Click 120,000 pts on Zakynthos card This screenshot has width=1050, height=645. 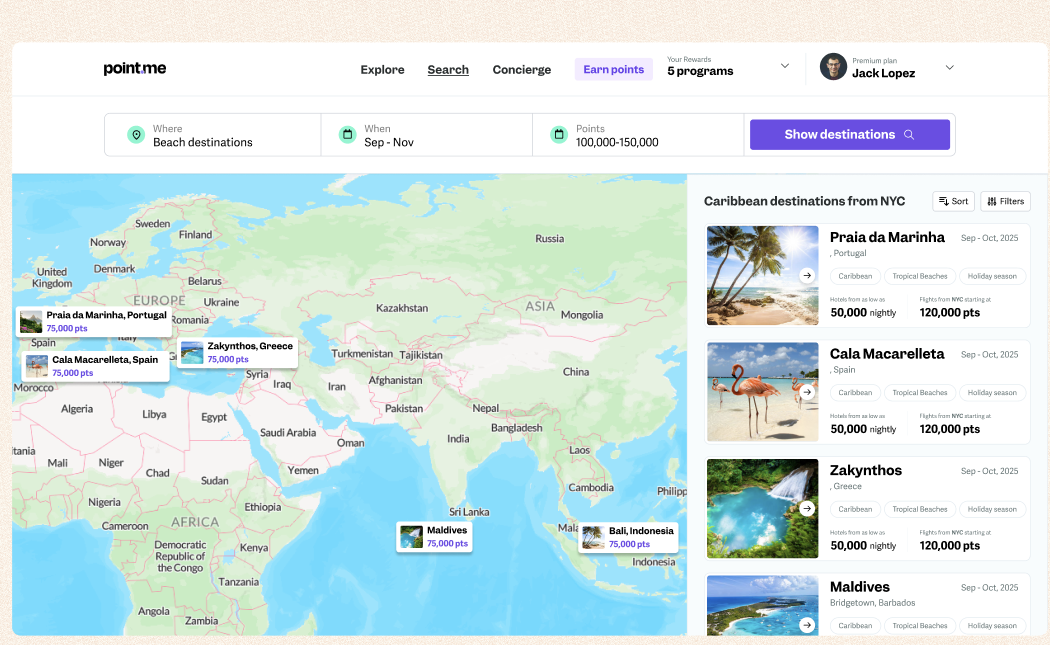pyautogui.click(x=950, y=545)
